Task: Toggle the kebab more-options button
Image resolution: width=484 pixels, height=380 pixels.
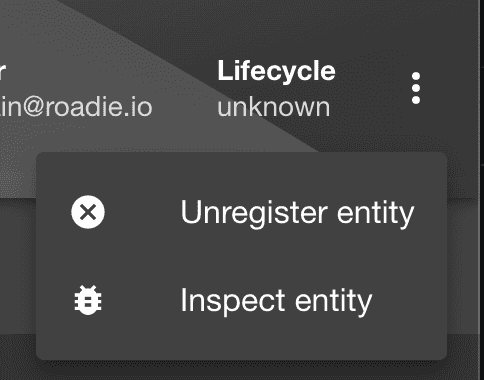Action: 415,88
